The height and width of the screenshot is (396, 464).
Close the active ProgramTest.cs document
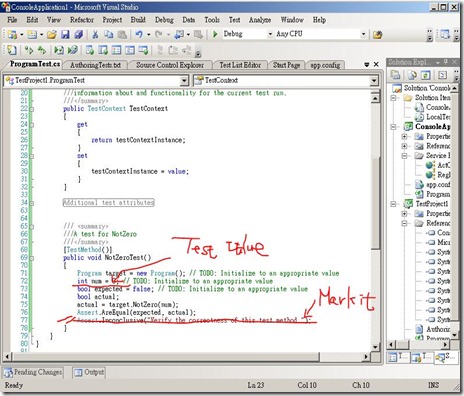pyautogui.click(x=376, y=64)
